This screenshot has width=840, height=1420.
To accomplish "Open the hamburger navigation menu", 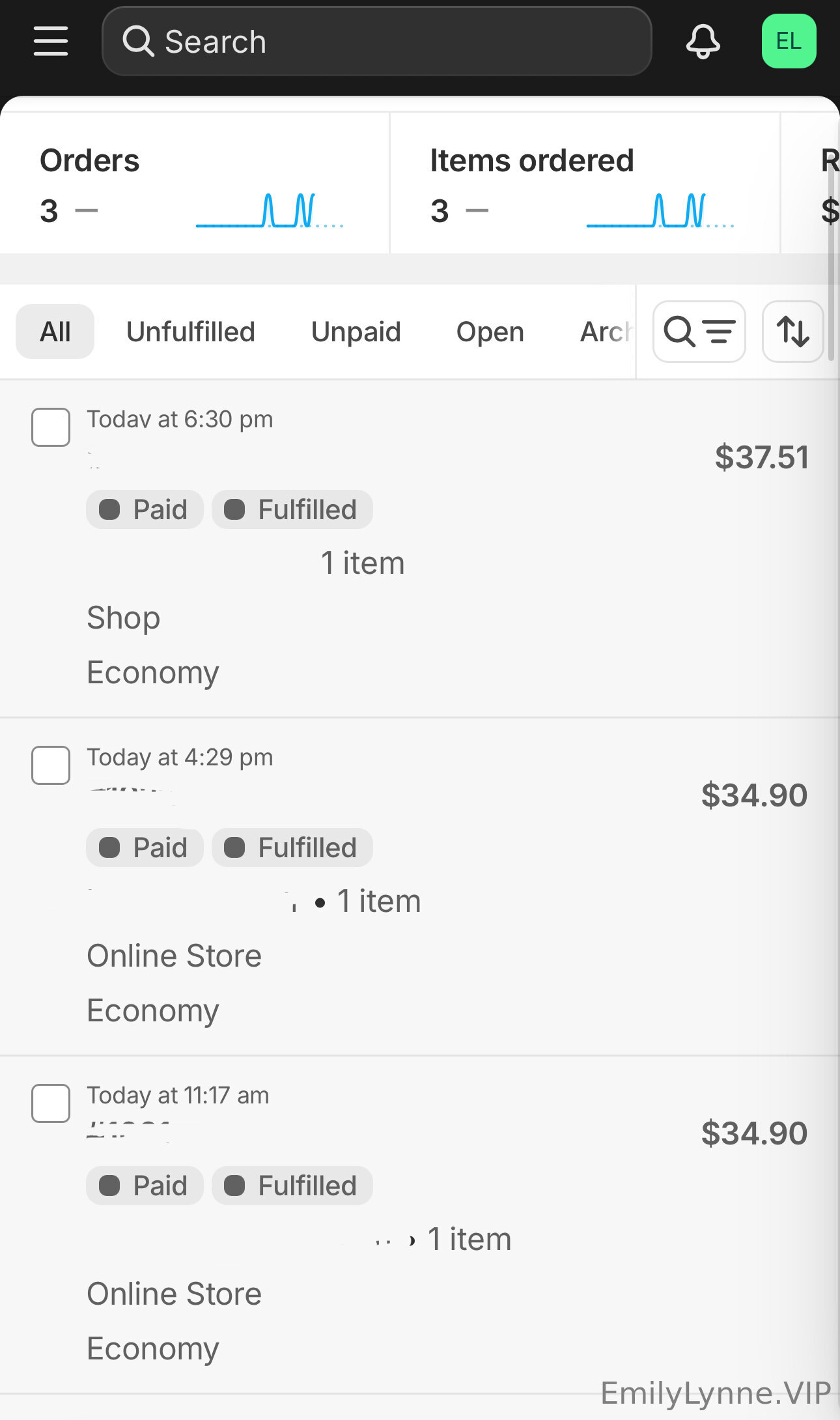I will point(51,42).
